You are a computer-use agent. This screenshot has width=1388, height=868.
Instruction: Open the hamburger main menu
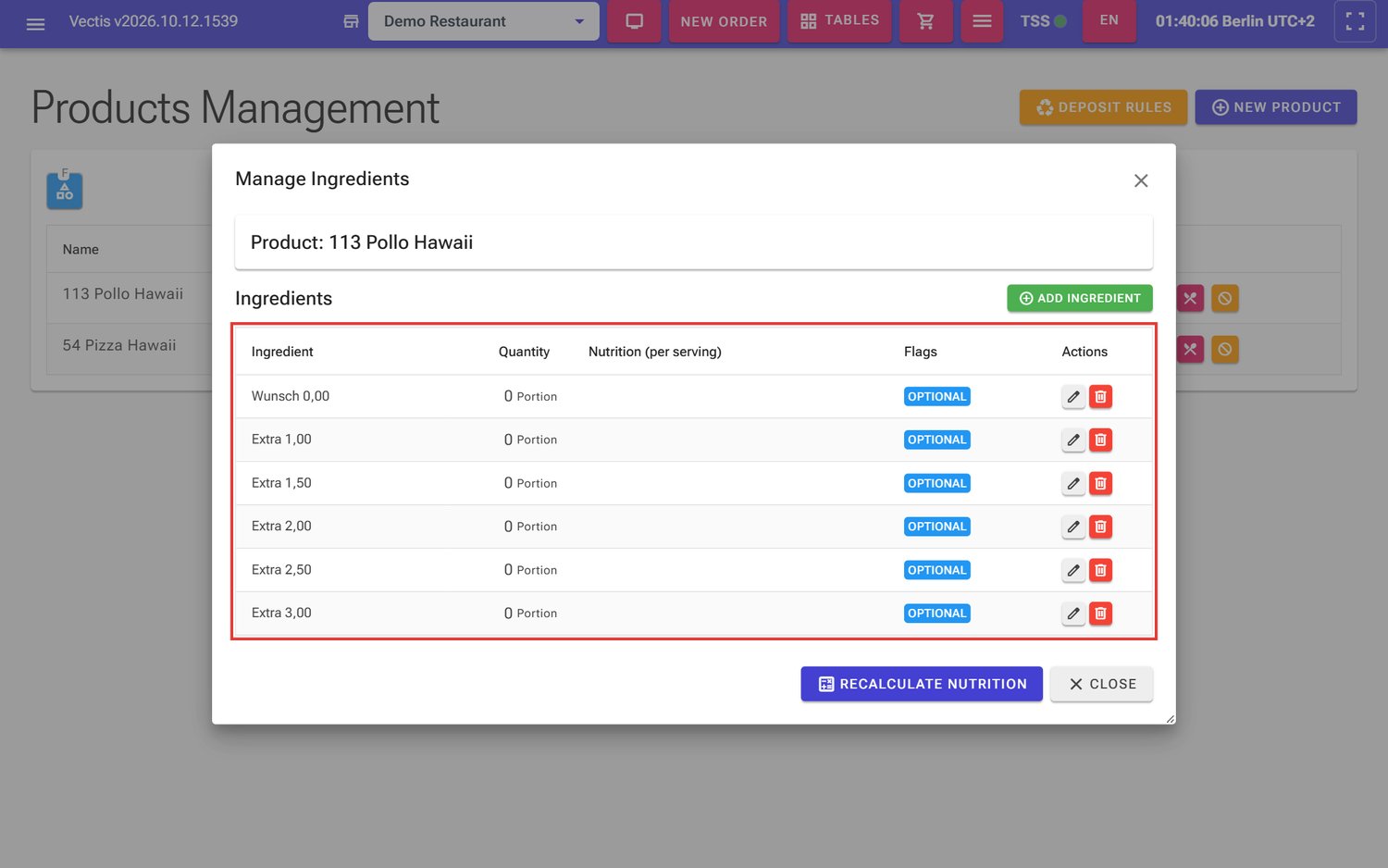(x=35, y=24)
